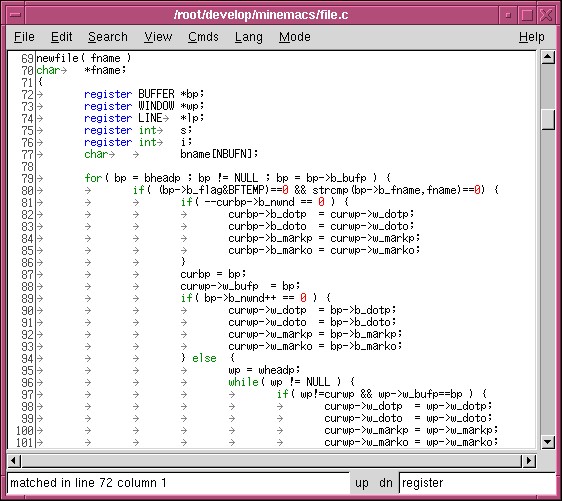The image size is (562, 501).
Task: Open the window menu button in title bar
Action: (x=15, y=15)
